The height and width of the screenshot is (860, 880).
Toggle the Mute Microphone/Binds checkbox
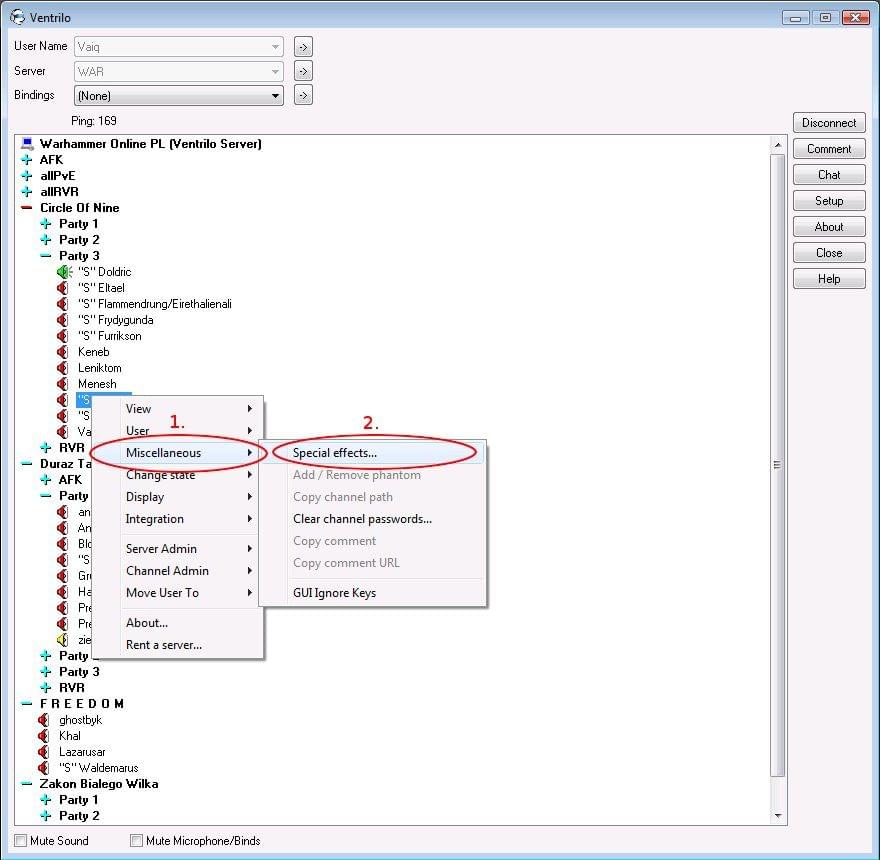[x=136, y=840]
